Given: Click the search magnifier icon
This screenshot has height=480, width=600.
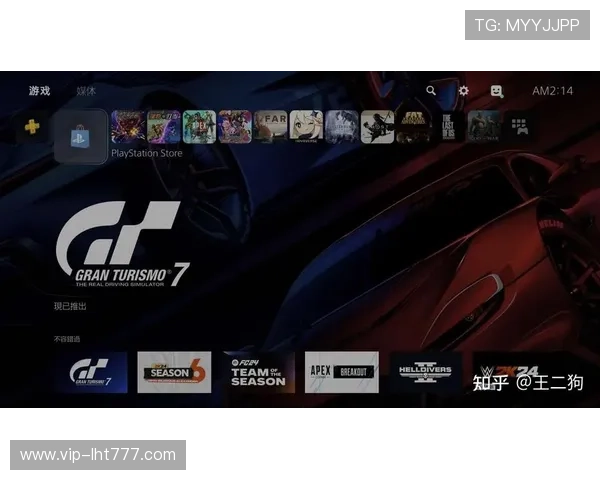Looking at the screenshot, I should pyautogui.click(x=431, y=91).
